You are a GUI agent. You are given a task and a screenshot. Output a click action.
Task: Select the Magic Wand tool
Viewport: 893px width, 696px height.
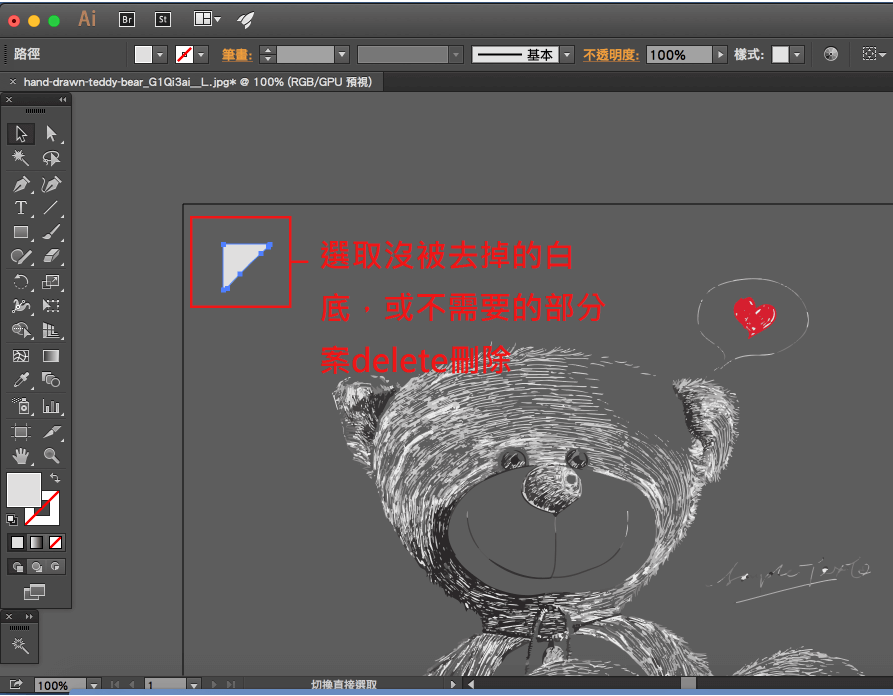point(20,158)
